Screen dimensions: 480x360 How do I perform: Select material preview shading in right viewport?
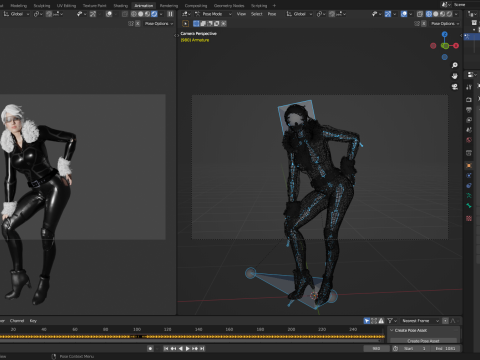click(442, 14)
